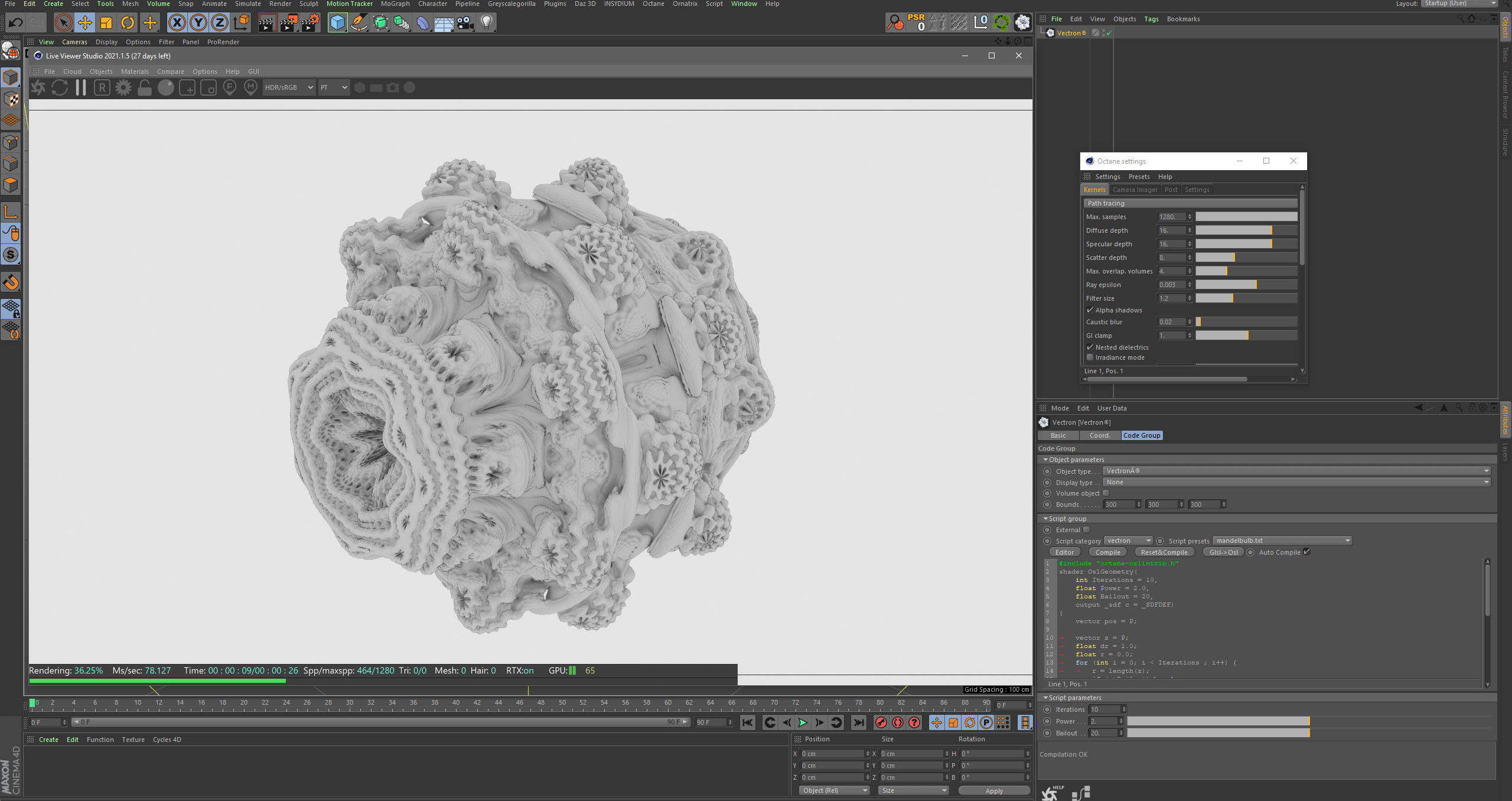Open Octane render settings gear icon
This screenshot has height=801, width=1512.
[x=123, y=88]
